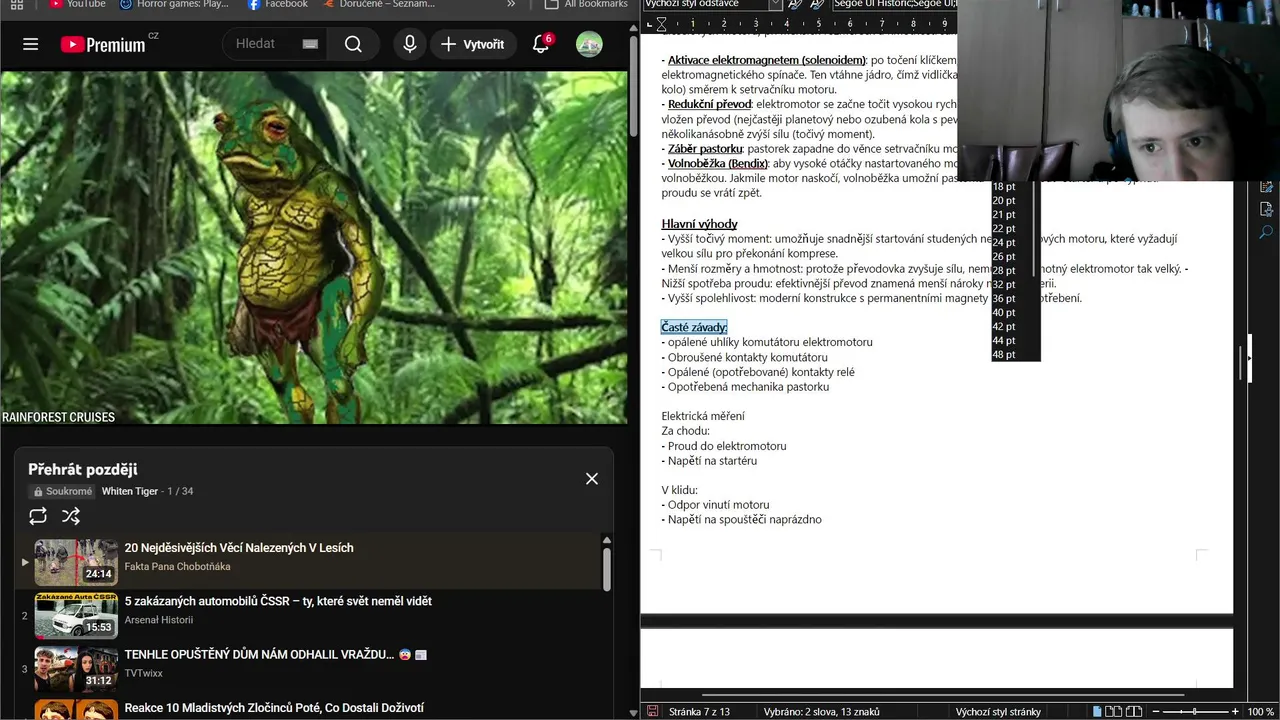Viewport: 1280px width, 720px height.
Task: Choose 48 pt font size
Action: [1004, 355]
